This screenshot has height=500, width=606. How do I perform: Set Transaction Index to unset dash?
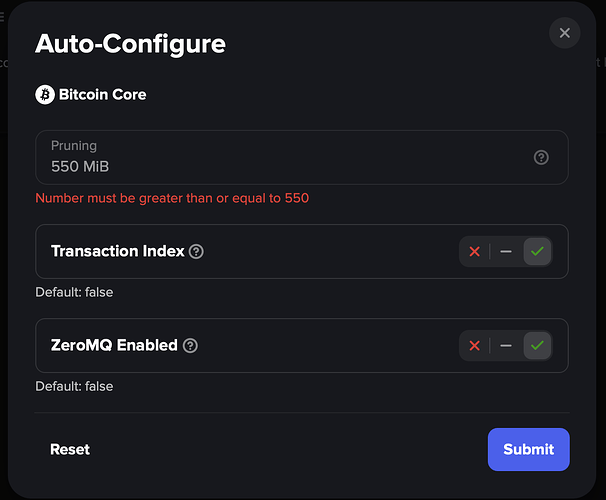click(x=506, y=252)
